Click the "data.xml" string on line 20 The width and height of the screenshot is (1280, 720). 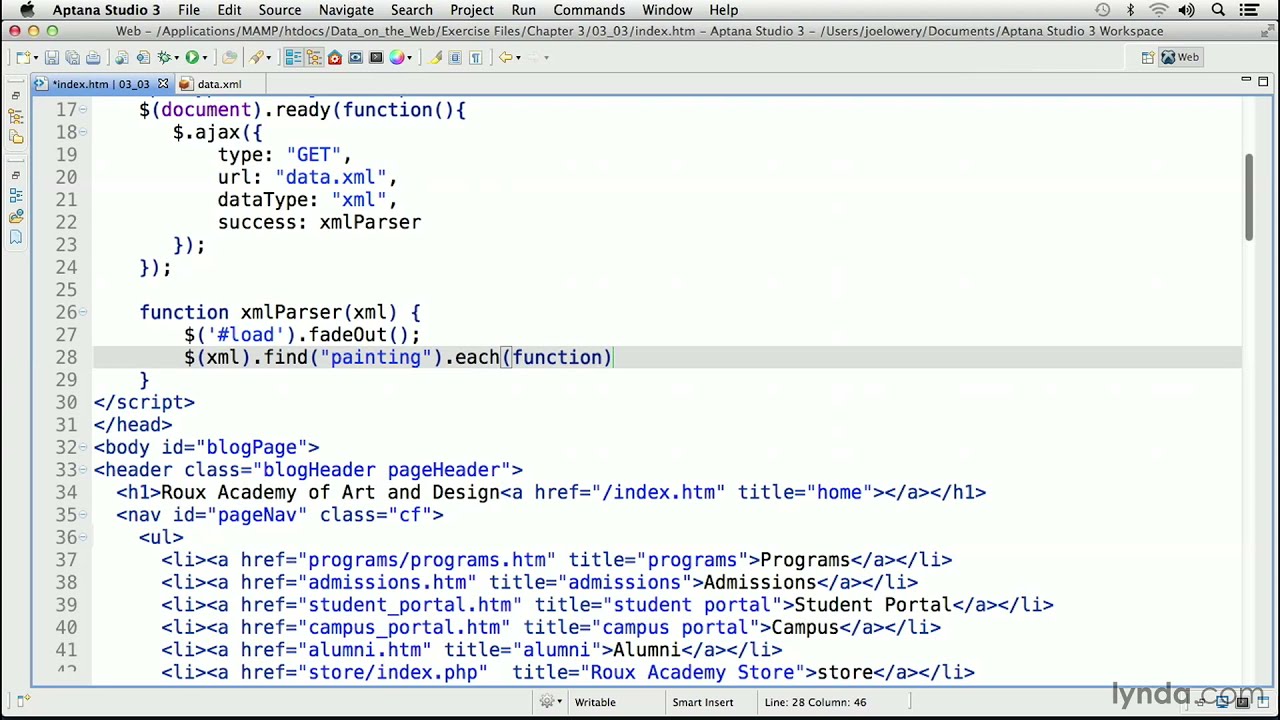tap(330, 177)
